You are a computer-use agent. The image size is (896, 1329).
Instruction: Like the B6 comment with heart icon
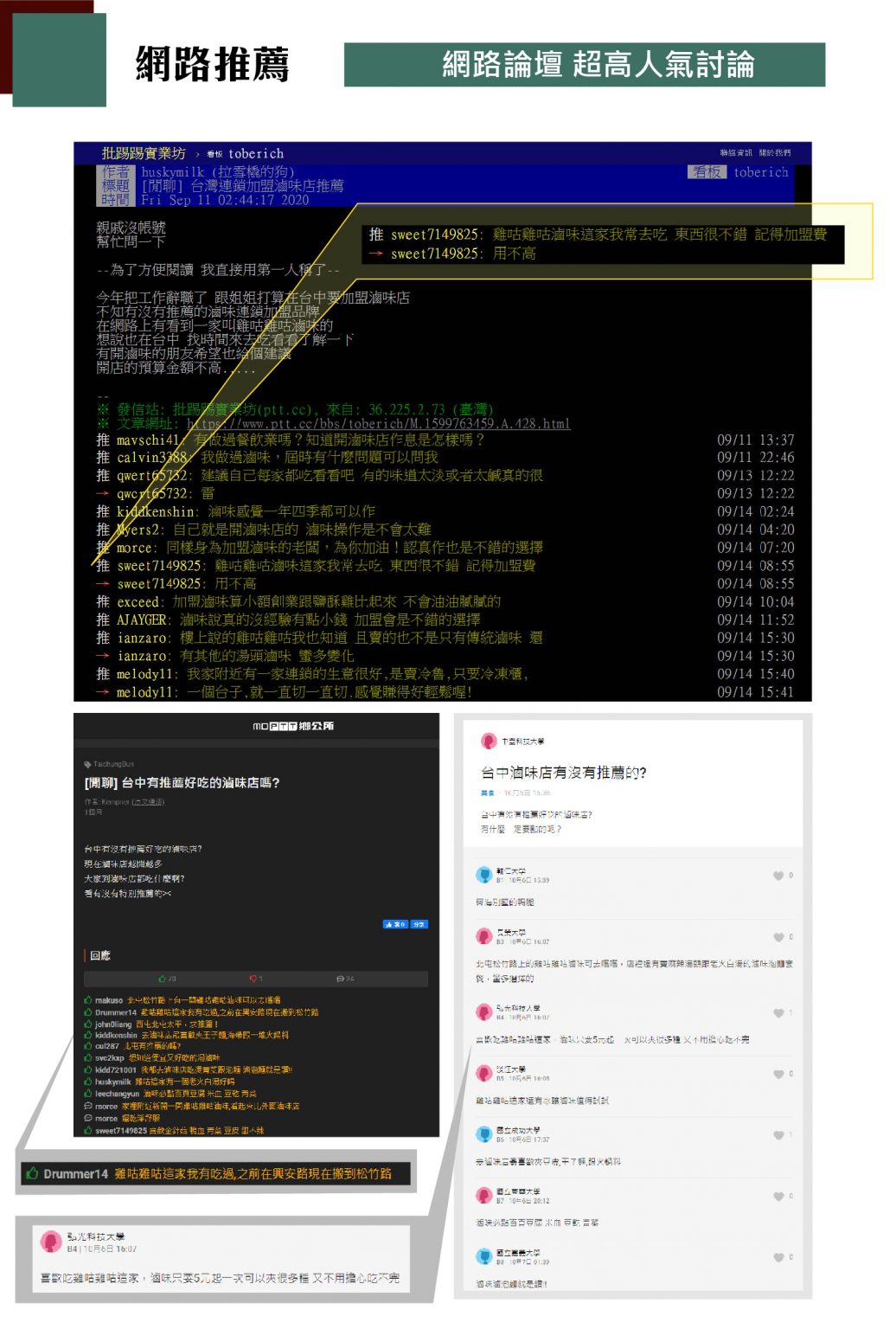(x=778, y=1135)
